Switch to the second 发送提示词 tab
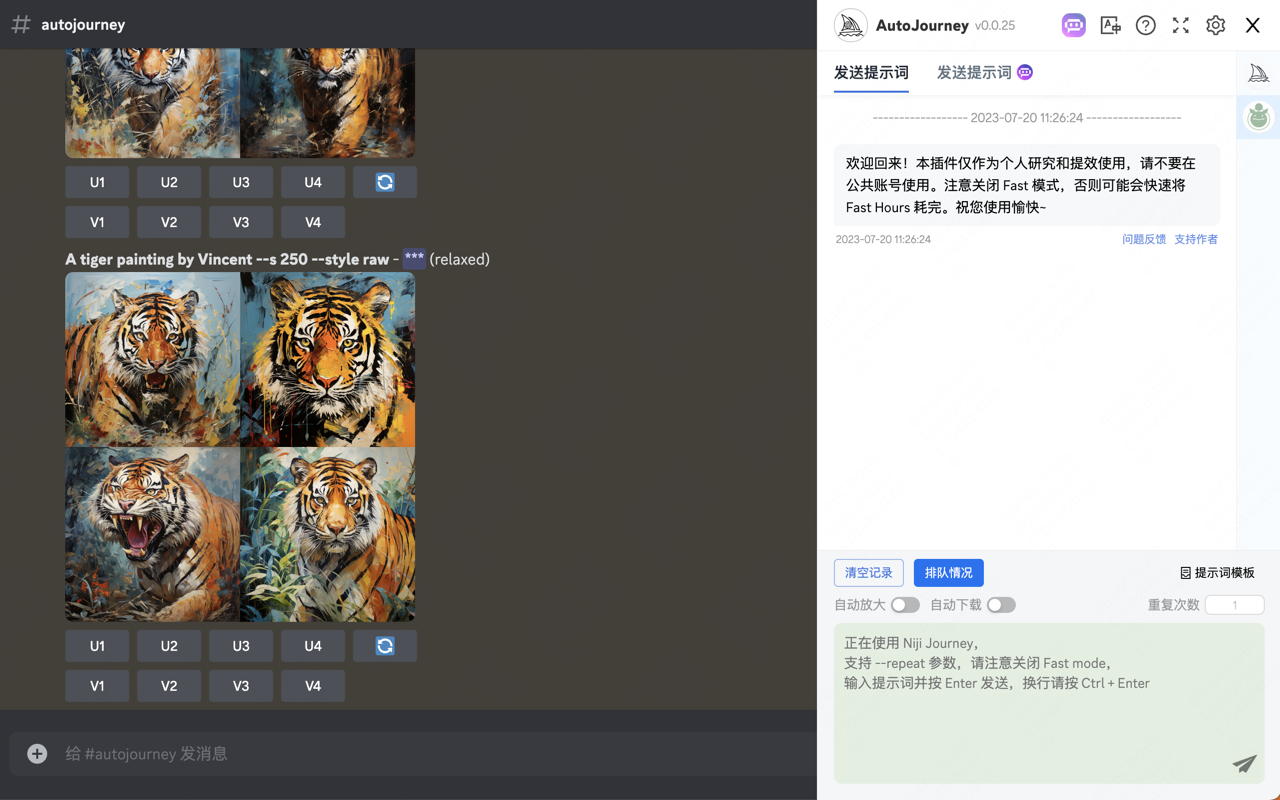This screenshot has width=1280, height=800. [983, 72]
